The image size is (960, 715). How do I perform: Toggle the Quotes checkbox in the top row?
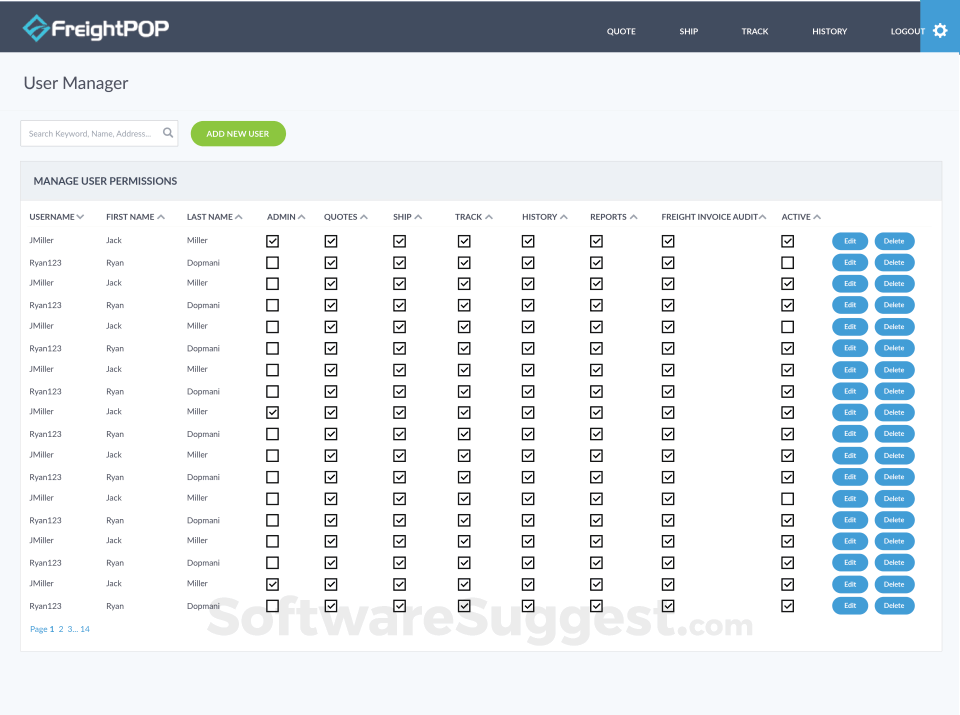click(331, 240)
